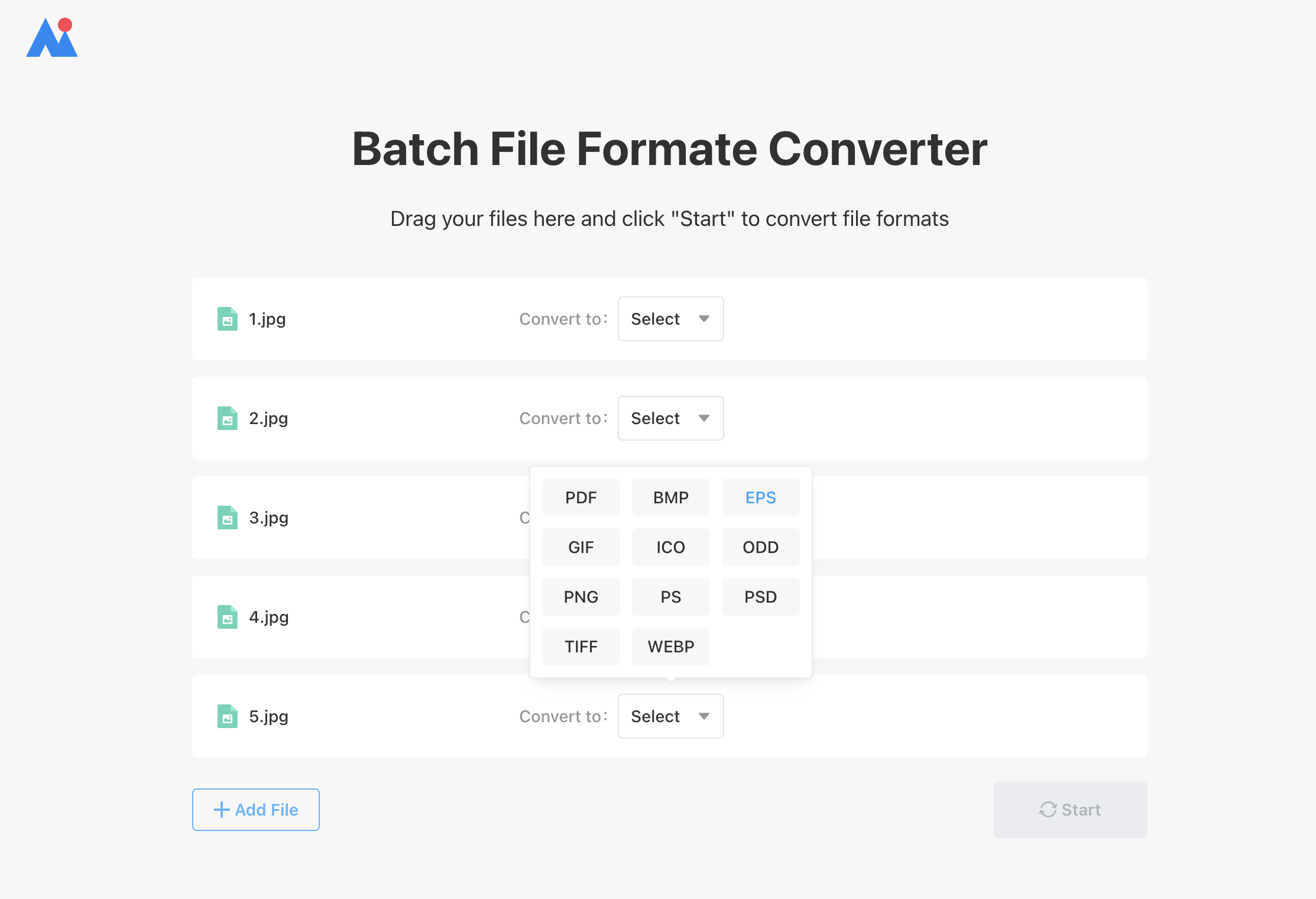Screen dimensions: 1316x899
Task: Pick WEBP as the target format
Action: [670, 646]
